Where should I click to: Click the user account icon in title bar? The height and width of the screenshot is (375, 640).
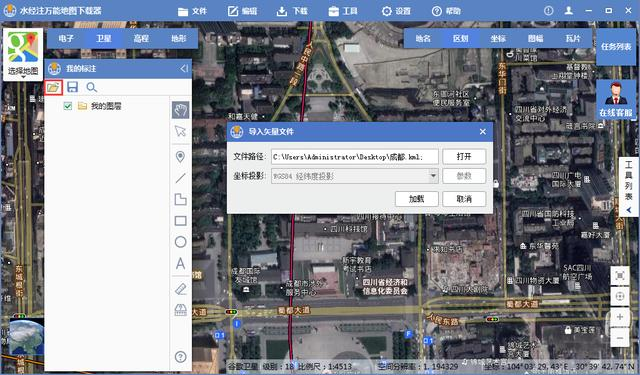[569, 11]
